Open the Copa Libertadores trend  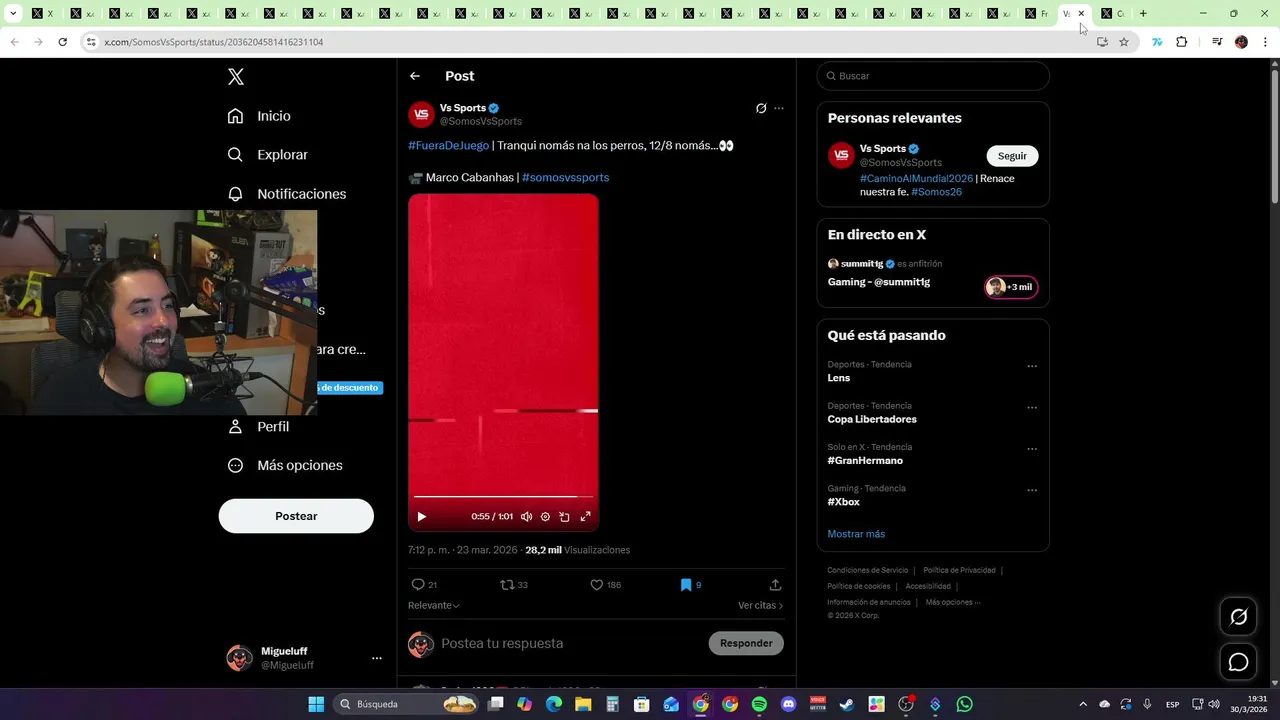[872, 419]
